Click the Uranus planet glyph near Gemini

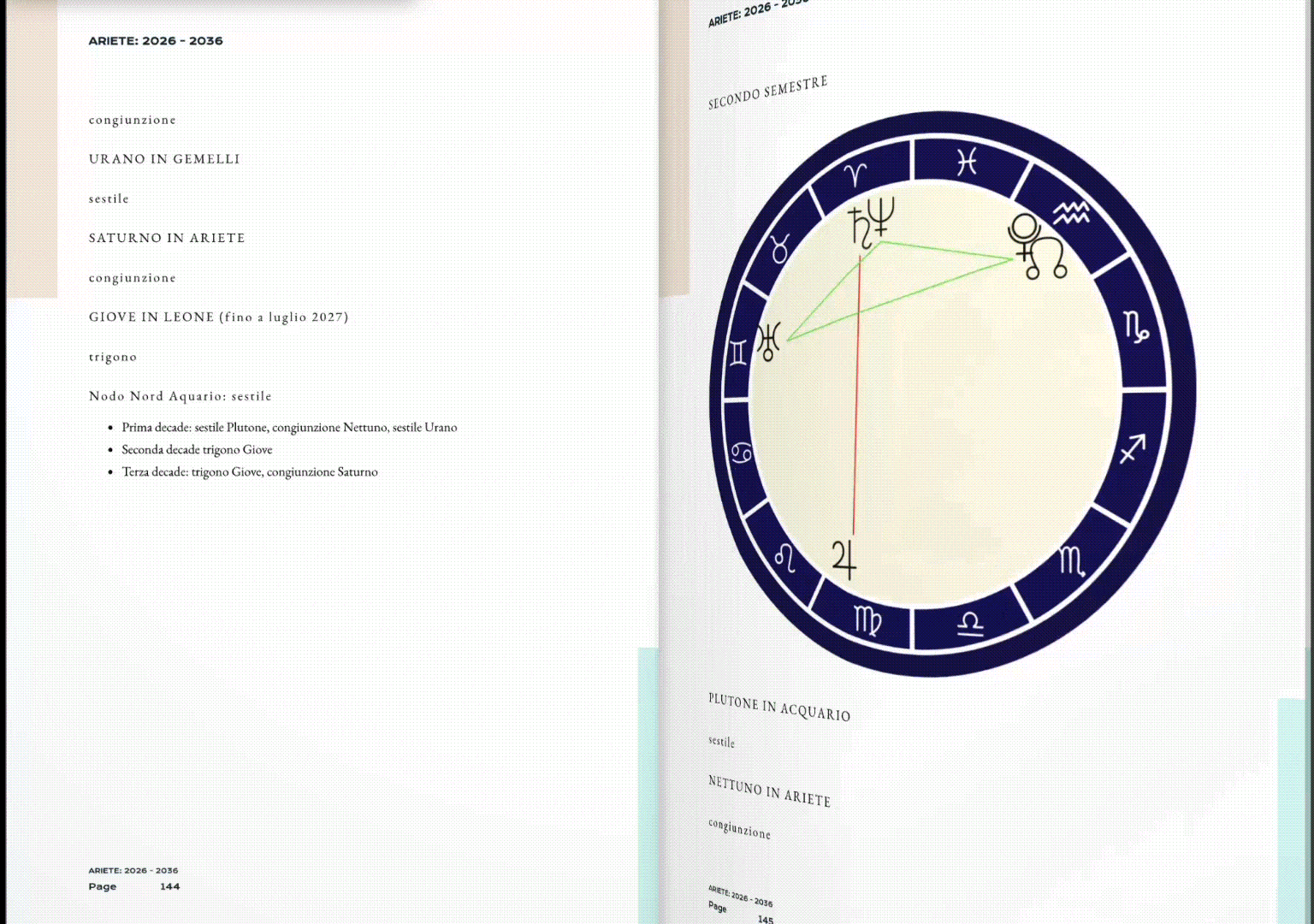(x=769, y=341)
